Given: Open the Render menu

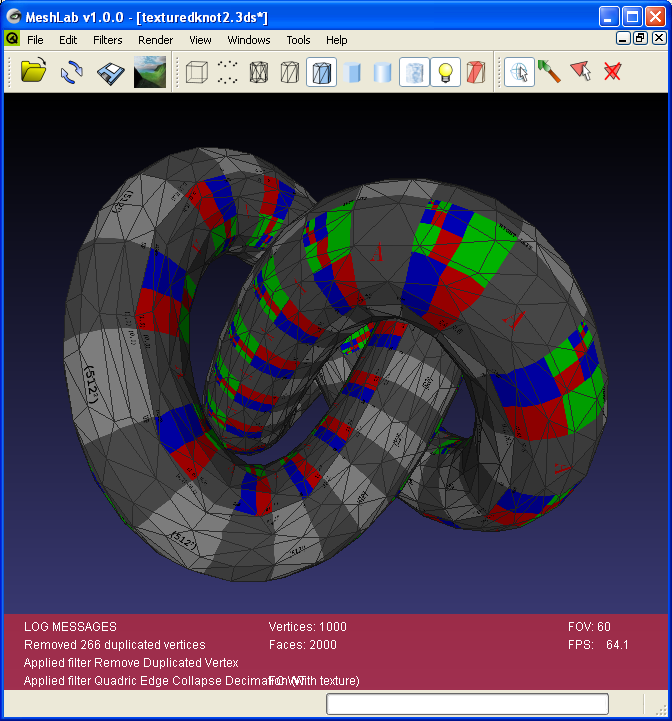Looking at the screenshot, I should 155,40.
